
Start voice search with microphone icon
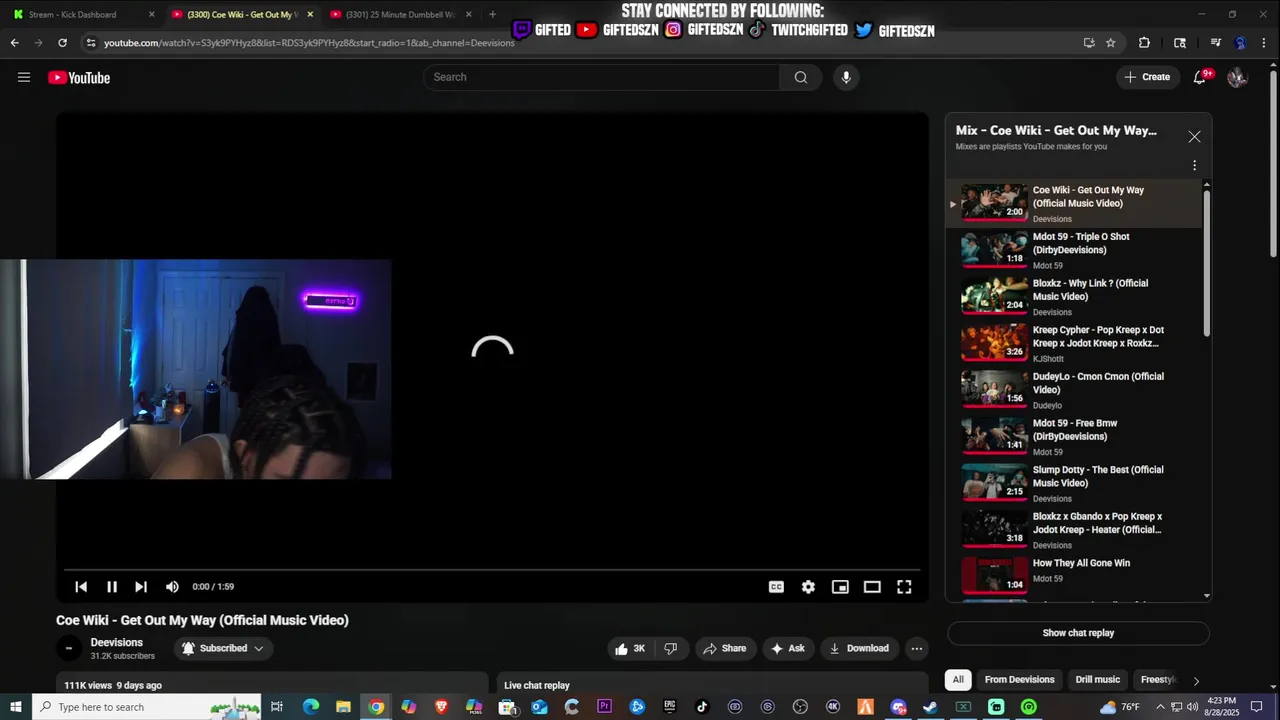point(846,77)
